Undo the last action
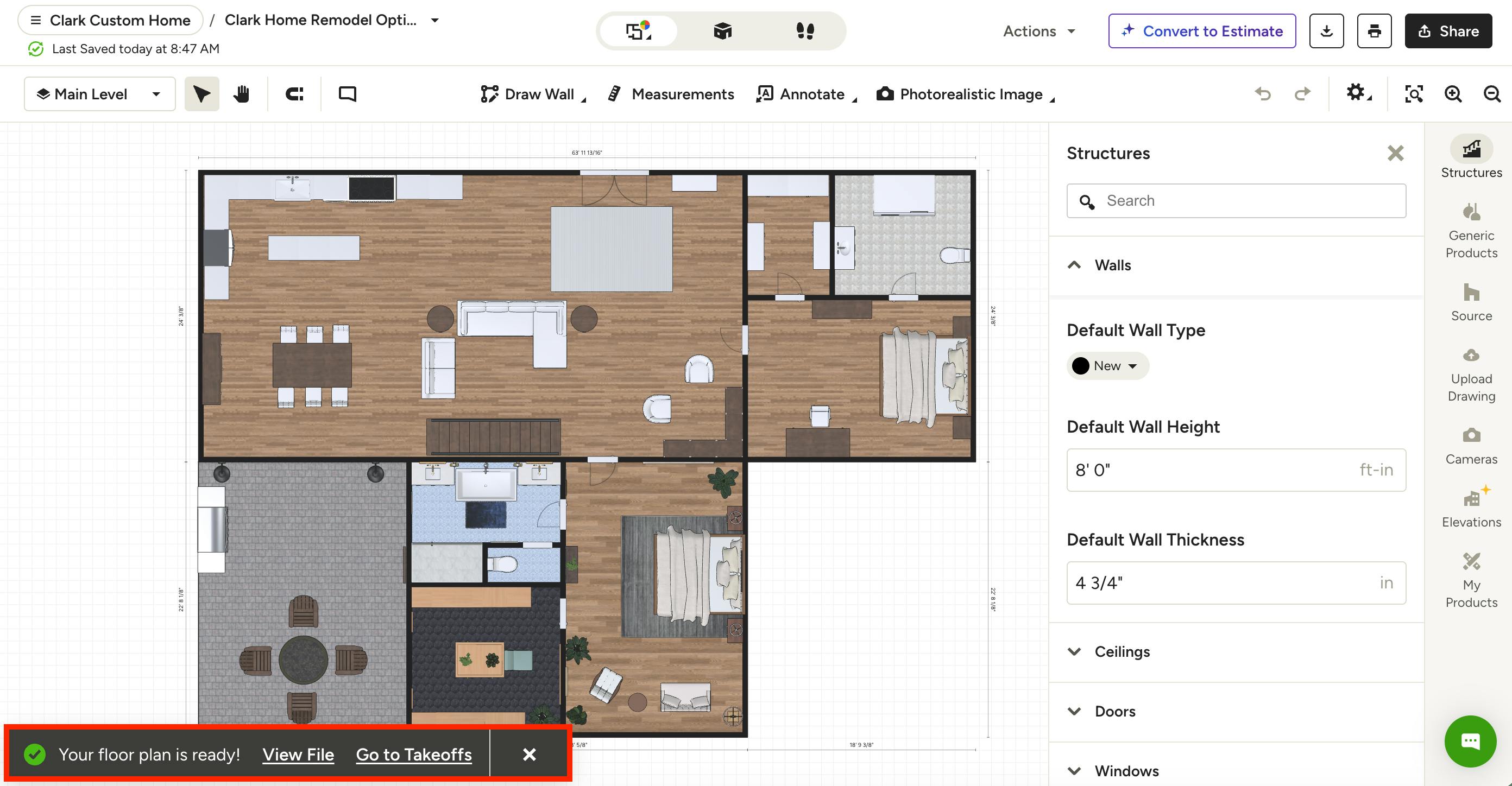The height and width of the screenshot is (786, 1512). pyautogui.click(x=1263, y=94)
